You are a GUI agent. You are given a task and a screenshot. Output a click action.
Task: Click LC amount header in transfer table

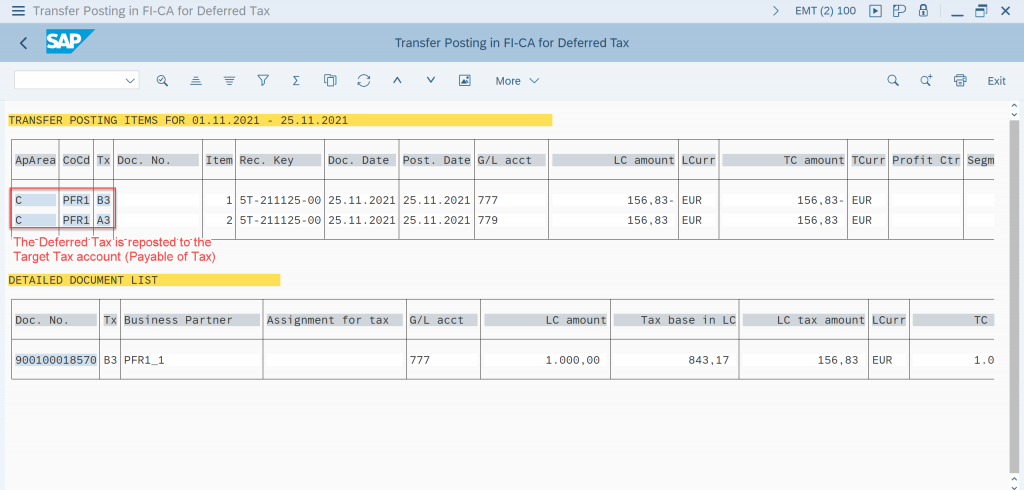click(x=614, y=160)
